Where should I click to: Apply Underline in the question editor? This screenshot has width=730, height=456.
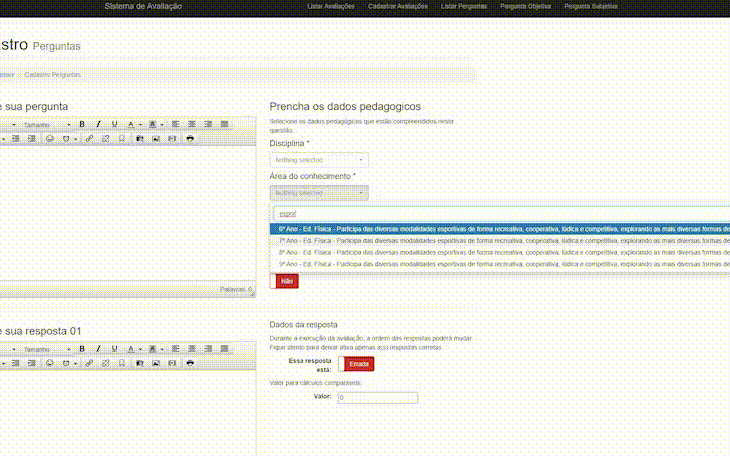[x=114, y=124]
